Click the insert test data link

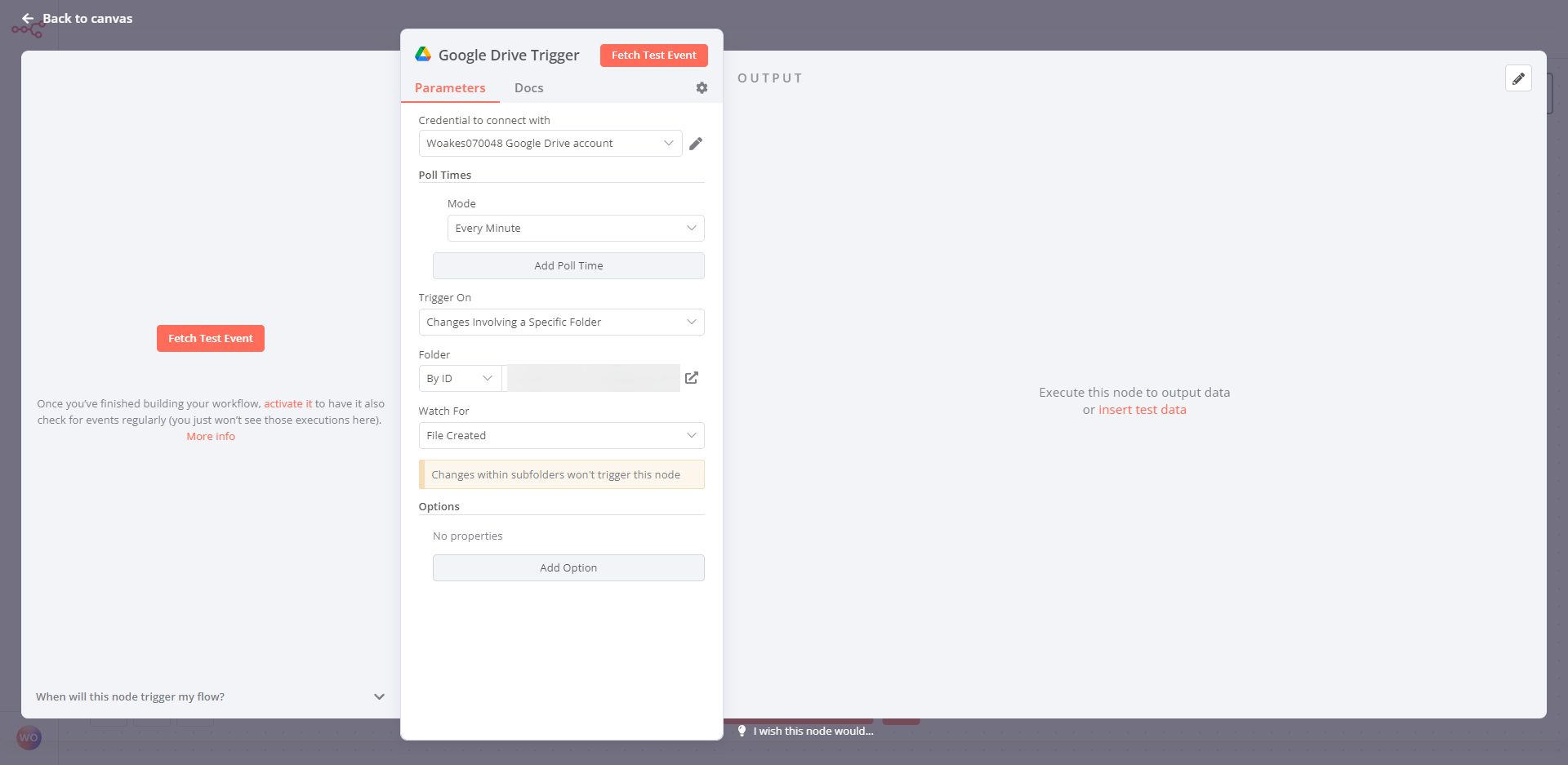pyautogui.click(x=1142, y=410)
